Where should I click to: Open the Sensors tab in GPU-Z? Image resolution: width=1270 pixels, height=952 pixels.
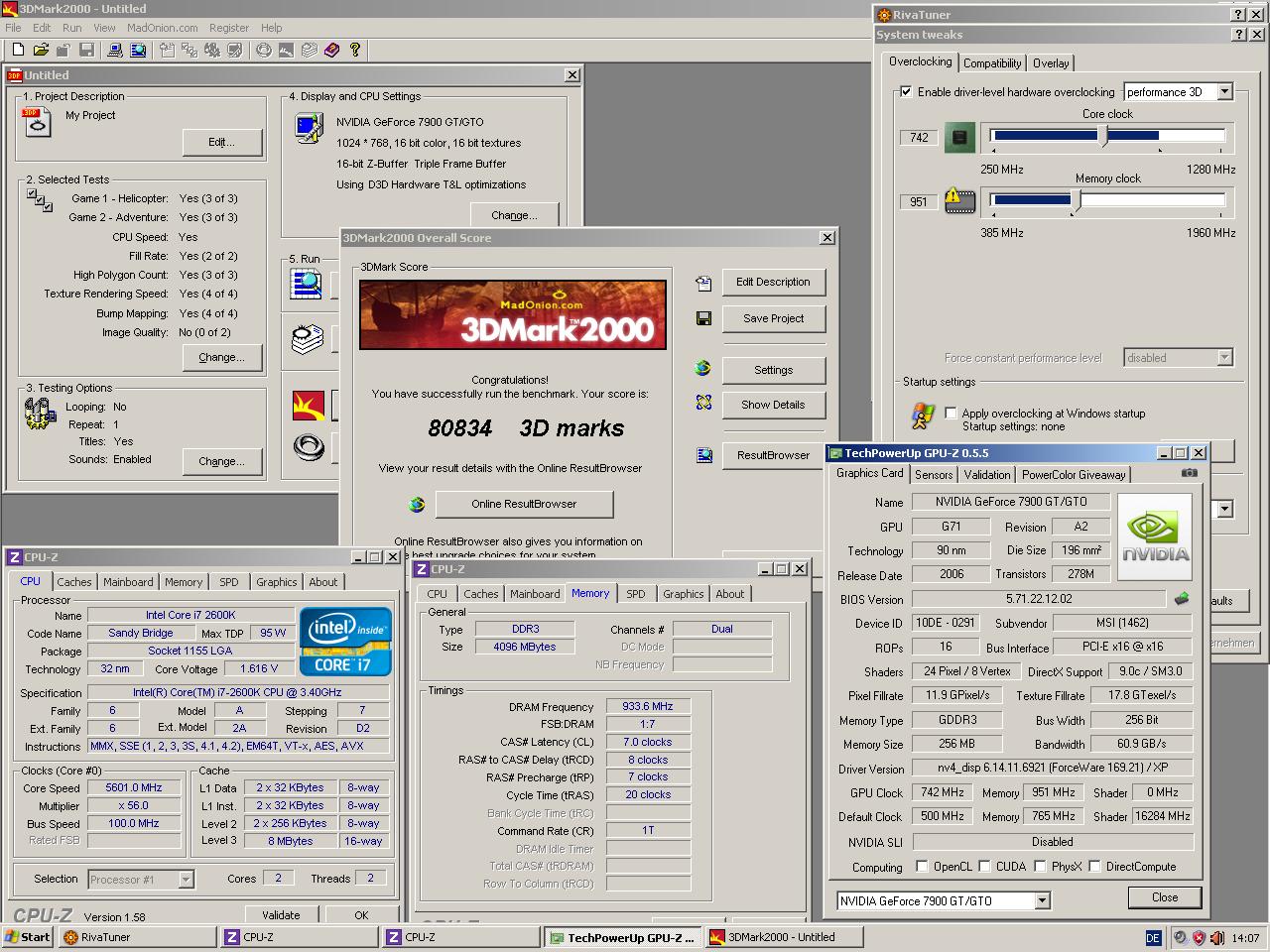tap(934, 475)
